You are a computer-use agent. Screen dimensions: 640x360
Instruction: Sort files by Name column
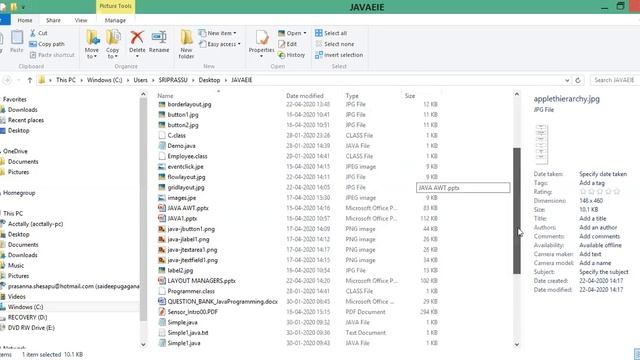click(165, 96)
